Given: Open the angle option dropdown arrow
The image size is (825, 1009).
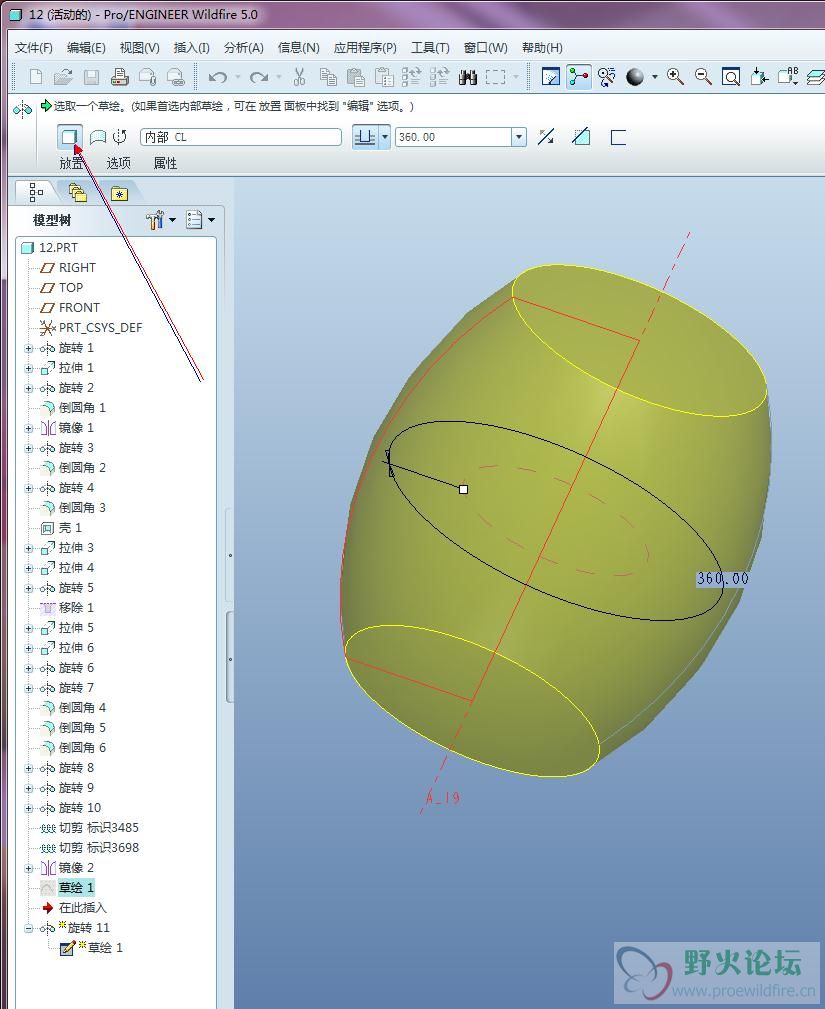Looking at the screenshot, I should (x=385, y=137).
